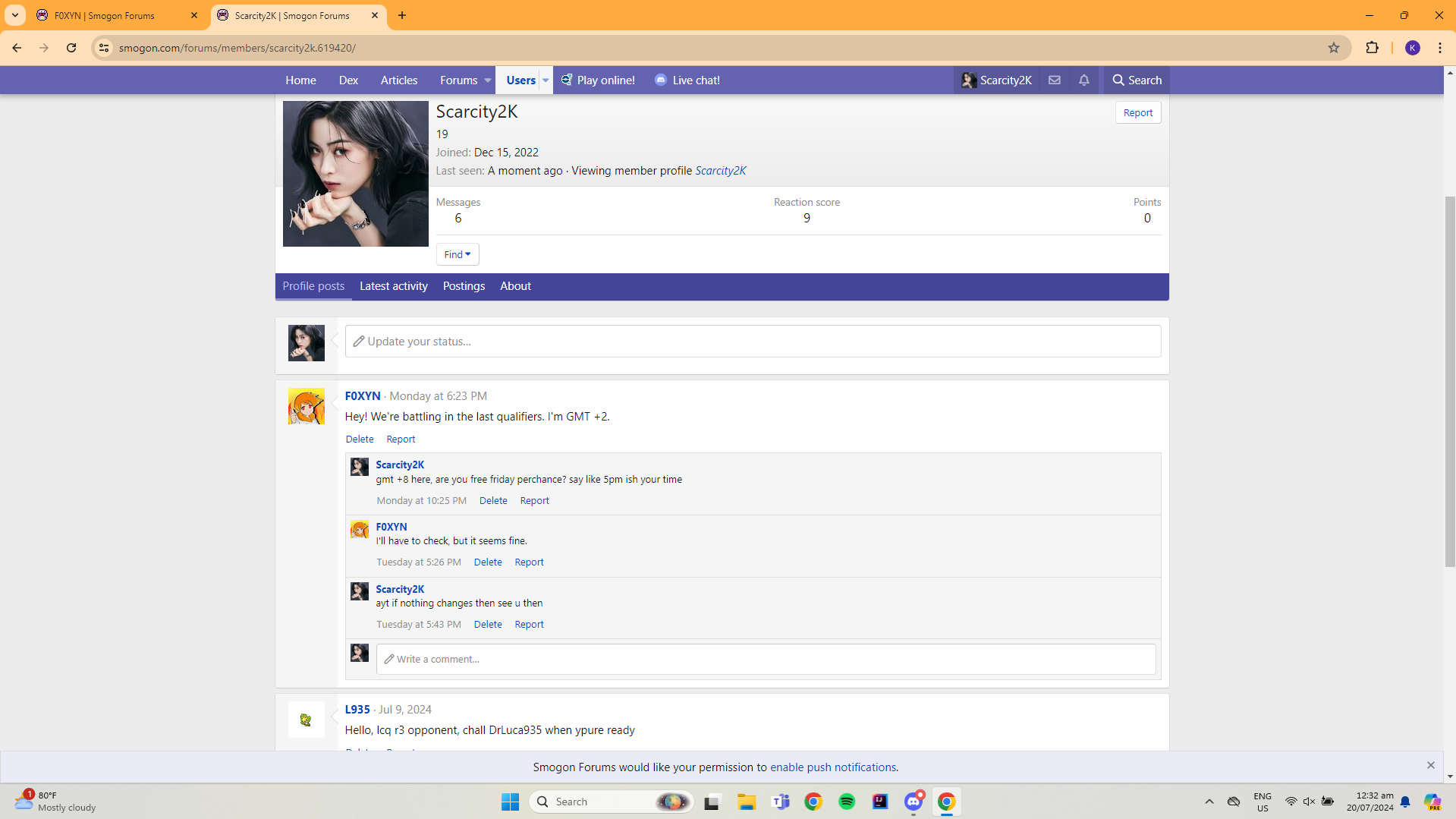
Task: Open the weather widget on taskbar
Action: coord(55,802)
